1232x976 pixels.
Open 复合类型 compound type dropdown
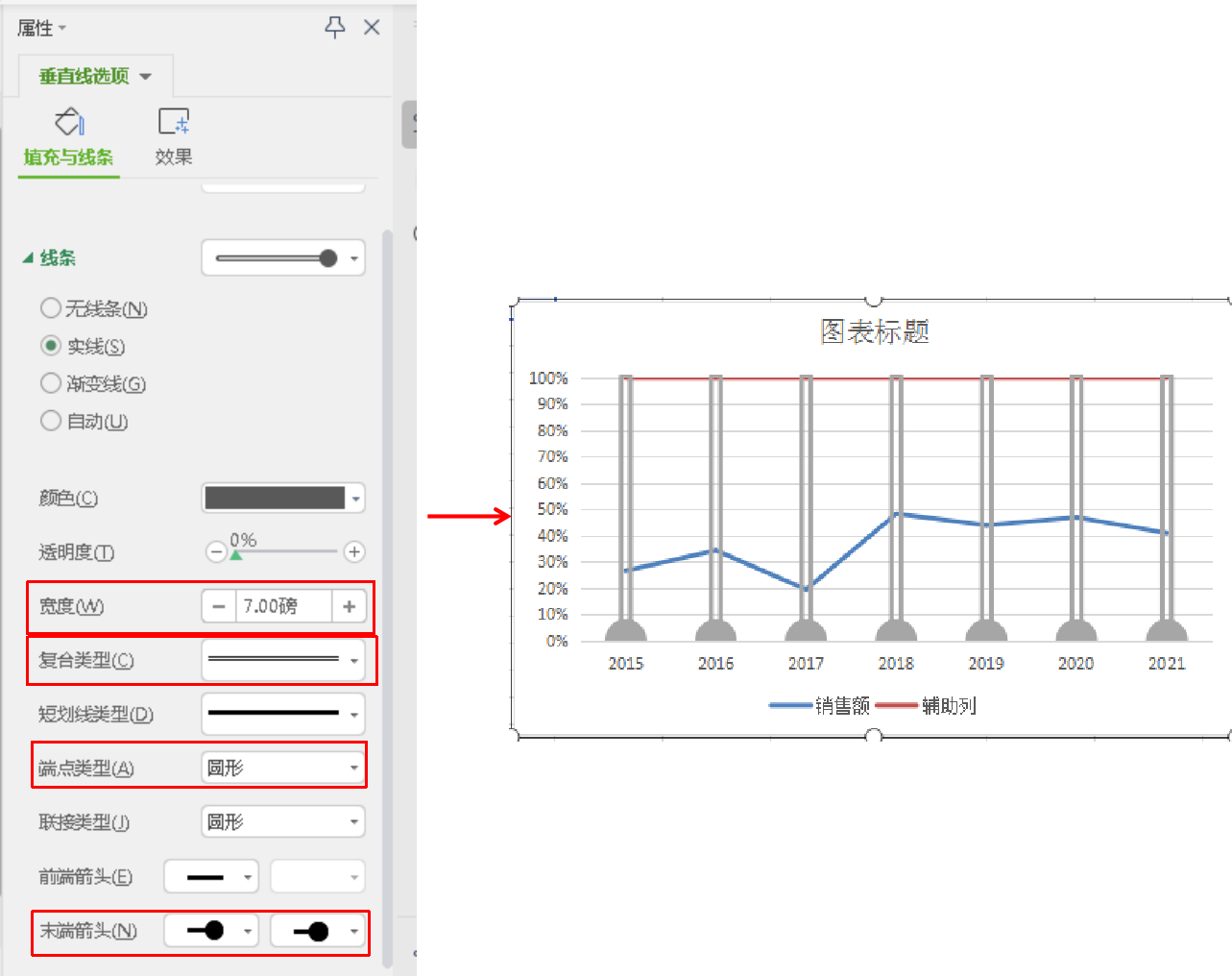tap(283, 660)
